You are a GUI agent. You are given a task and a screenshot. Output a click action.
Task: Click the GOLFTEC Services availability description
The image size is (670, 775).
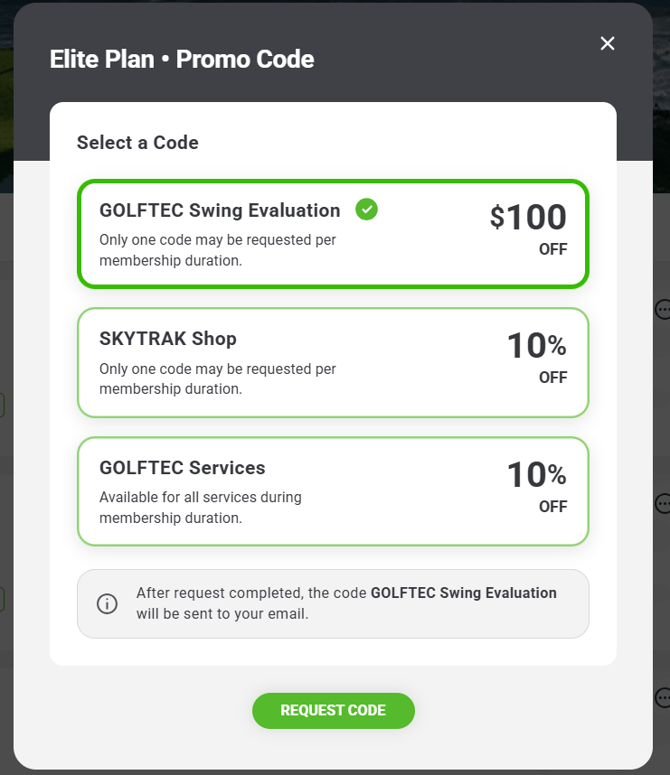(200, 507)
